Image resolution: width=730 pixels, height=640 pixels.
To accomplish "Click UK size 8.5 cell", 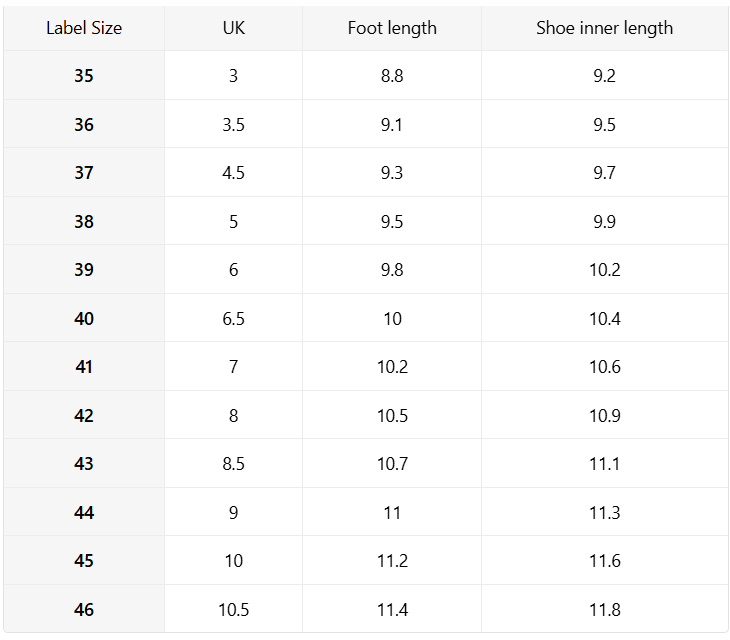I will click(233, 464).
